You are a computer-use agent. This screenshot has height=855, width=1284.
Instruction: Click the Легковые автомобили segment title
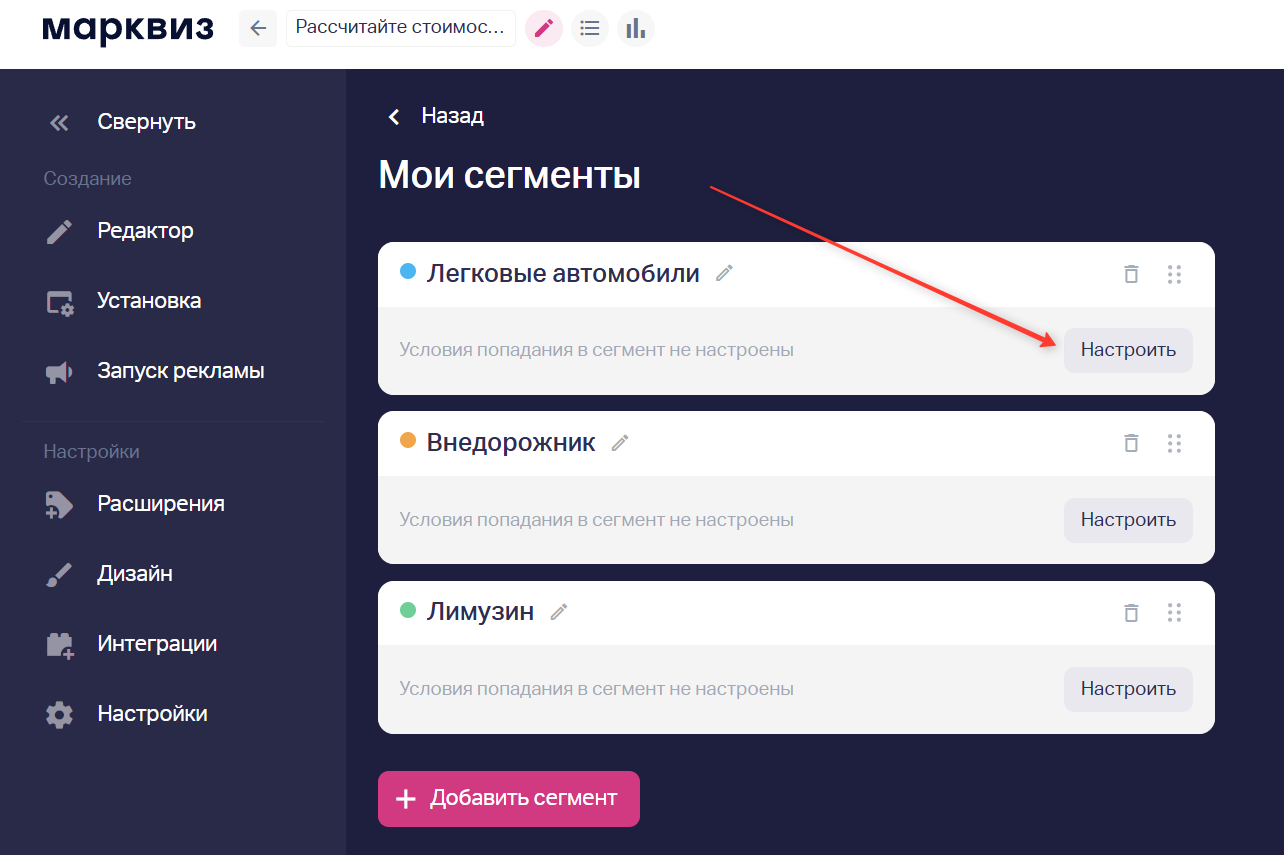coord(563,273)
